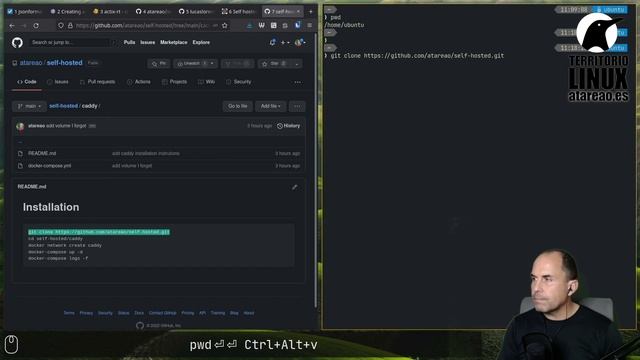
Task: Expand the Star lists dropdown arrow
Action: pos(297,64)
